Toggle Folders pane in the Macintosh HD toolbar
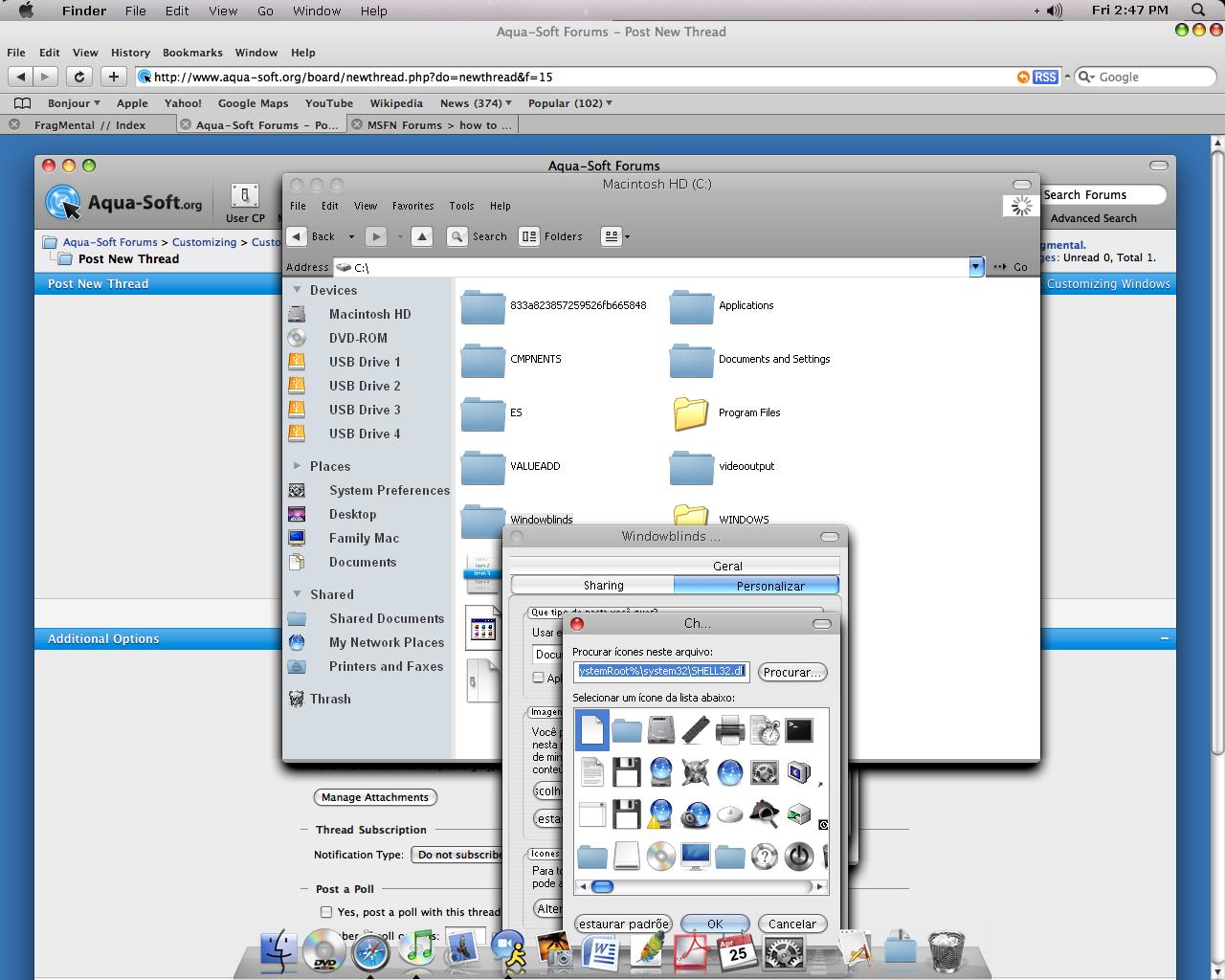This screenshot has height=980, width=1225. pos(550,236)
